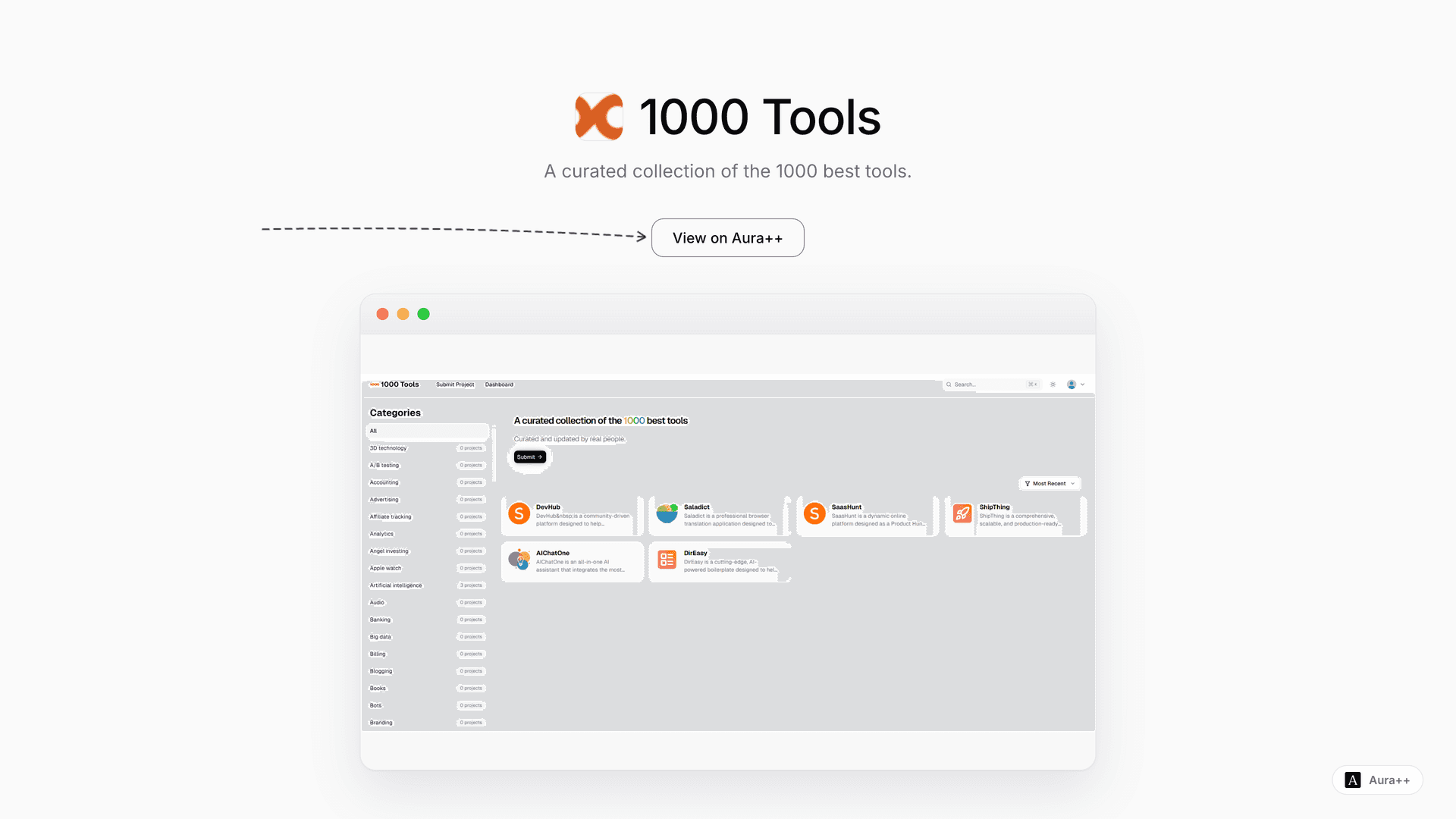Screen dimensions: 1456x819
Task: Click the '3 projects' badge beside Artificial intelligence
Action: pos(471,585)
